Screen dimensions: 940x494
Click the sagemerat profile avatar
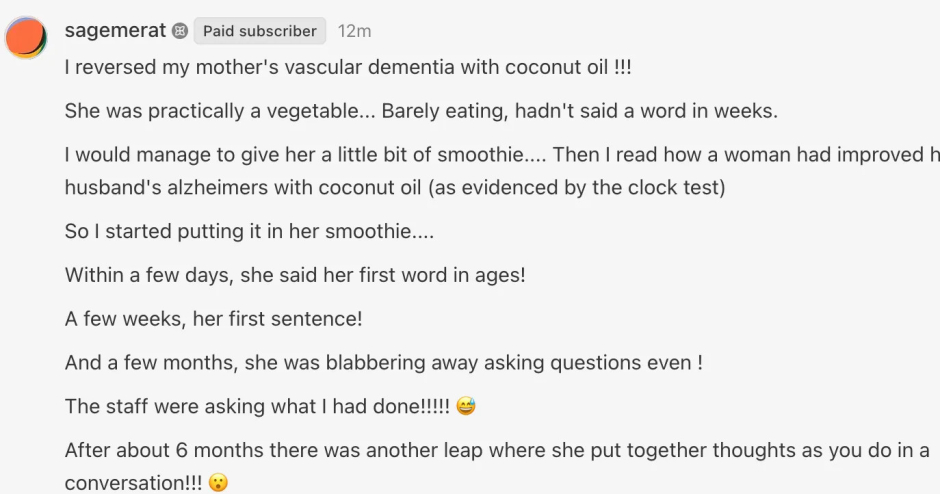(26, 38)
